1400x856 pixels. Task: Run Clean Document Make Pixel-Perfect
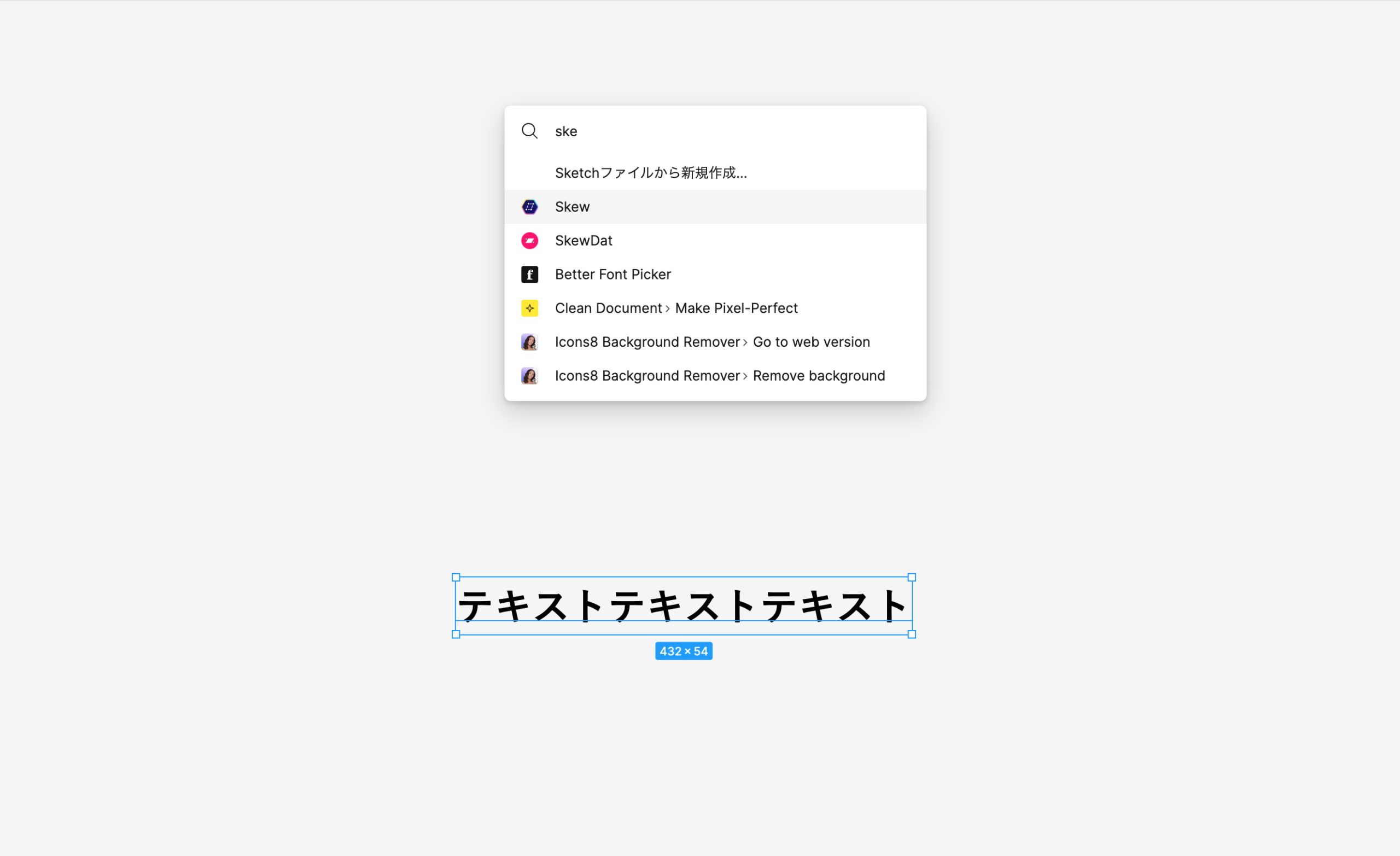(715, 308)
